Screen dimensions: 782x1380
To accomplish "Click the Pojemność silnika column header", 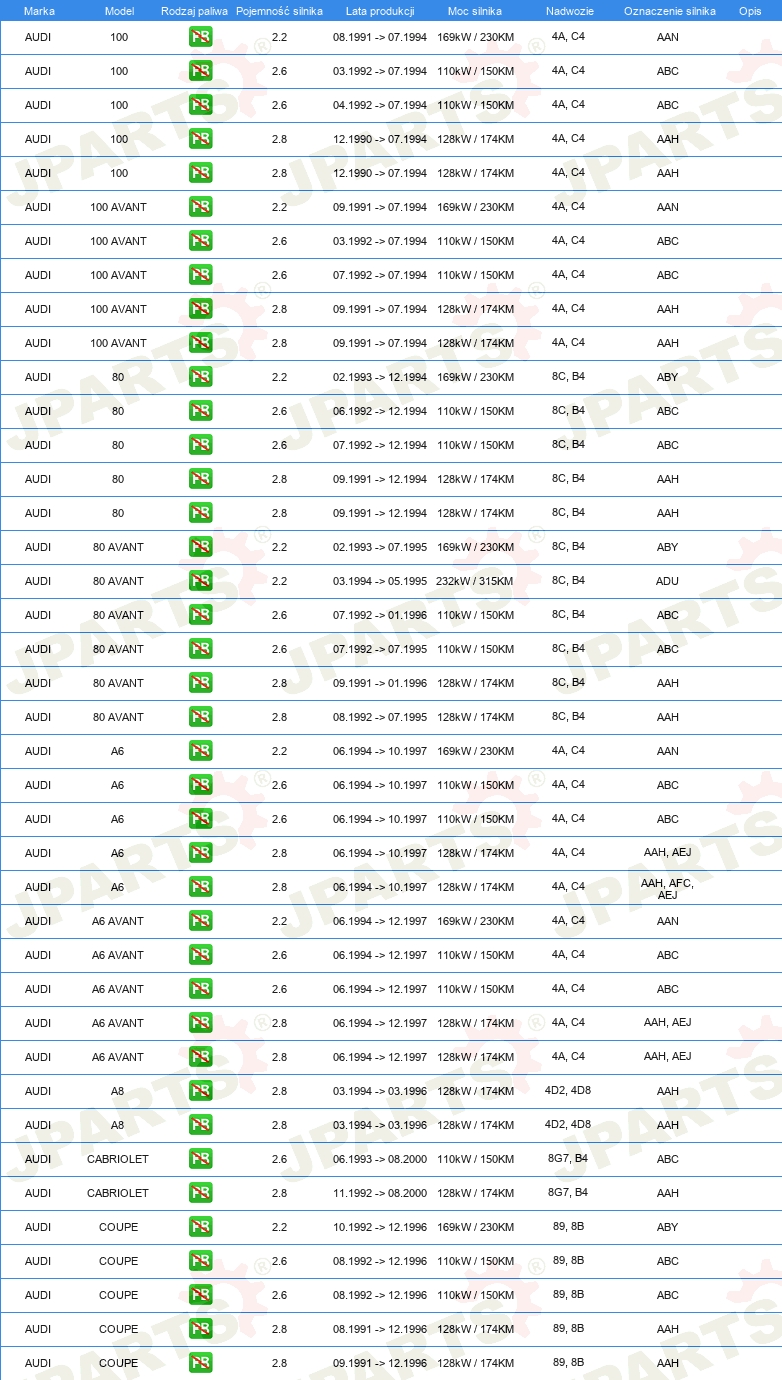I will pos(279,11).
